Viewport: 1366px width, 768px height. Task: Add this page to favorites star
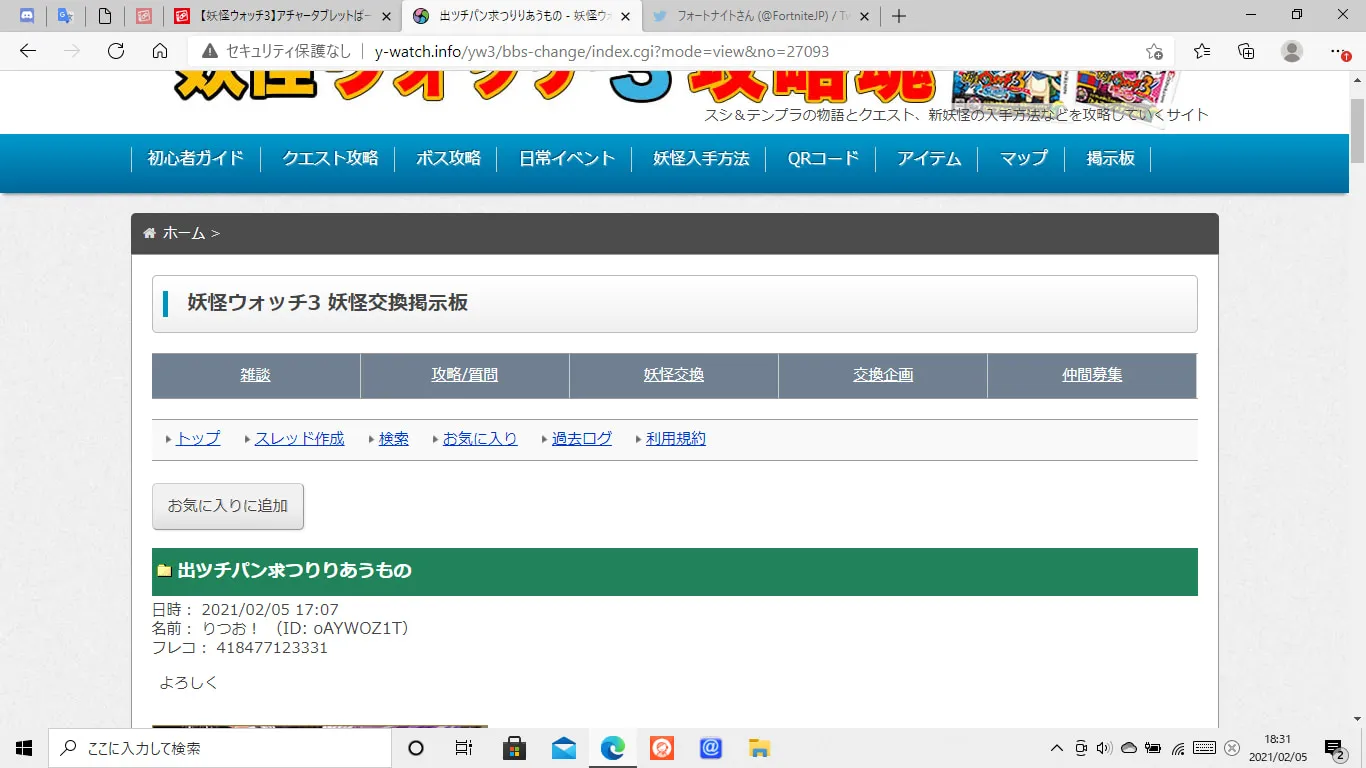(x=1154, y=51)
